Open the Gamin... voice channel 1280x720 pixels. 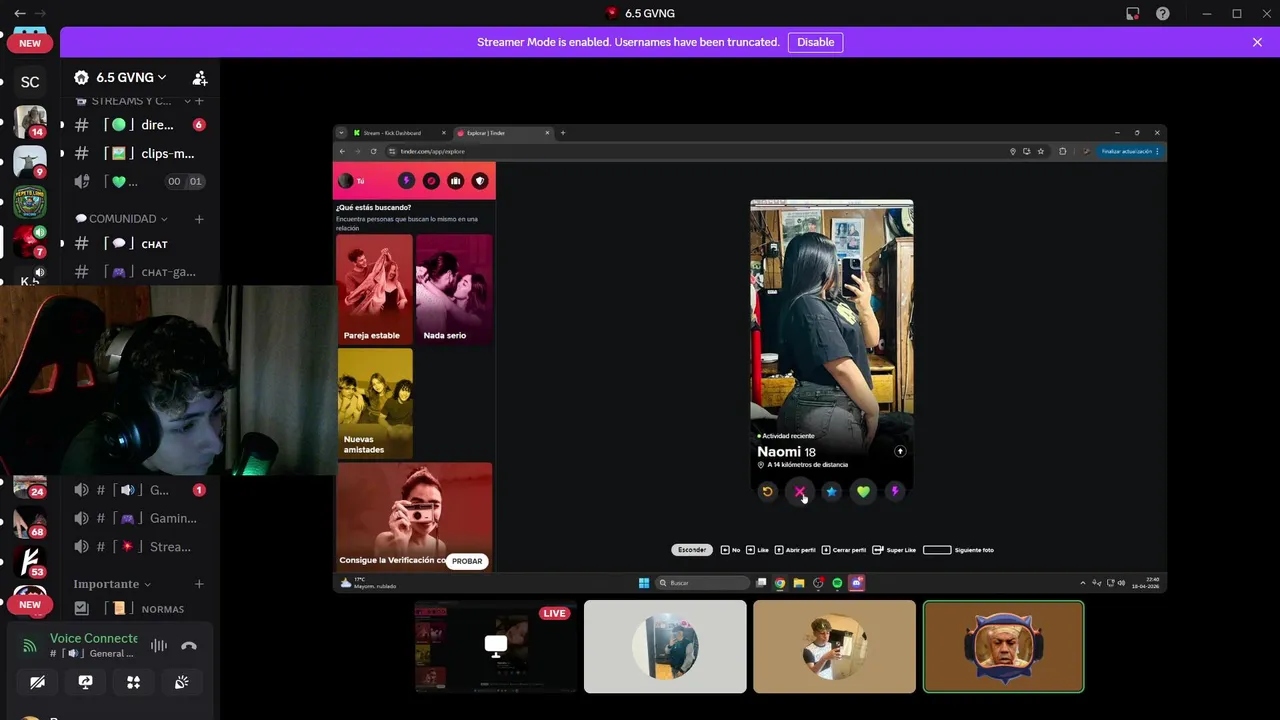click(x=140, y=518)
